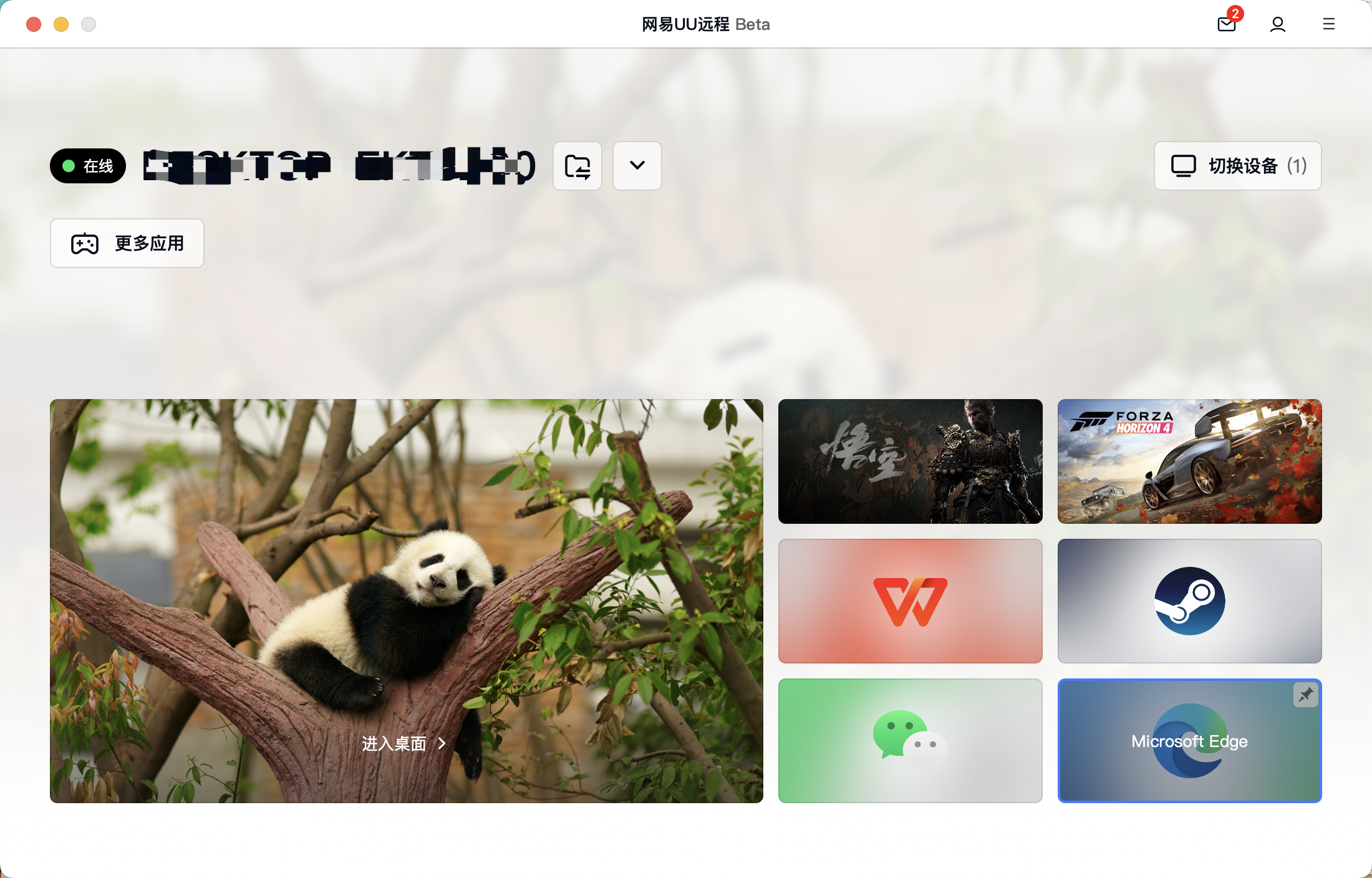Viewport: 1372px width, 878px height.
Task: Open Forza Horizon 4 game thumbnail
Action: 1190,461
